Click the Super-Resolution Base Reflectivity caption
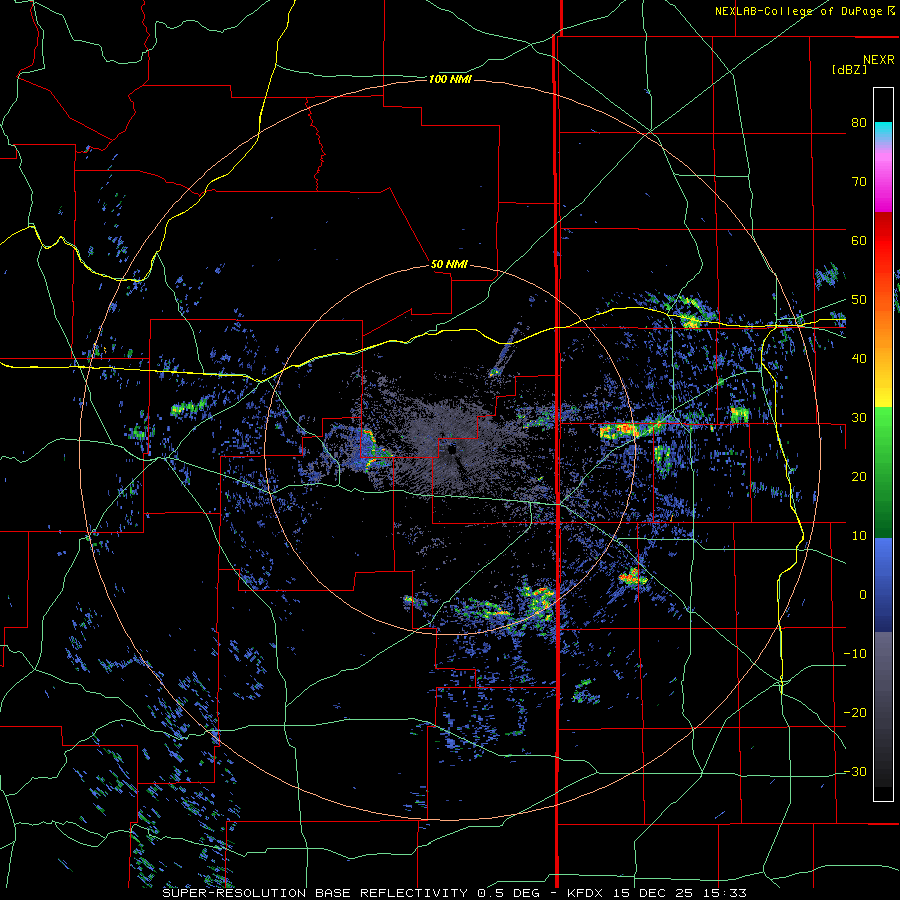The height and width of the screenshot is (900, 900). click(x=454, y=893)
